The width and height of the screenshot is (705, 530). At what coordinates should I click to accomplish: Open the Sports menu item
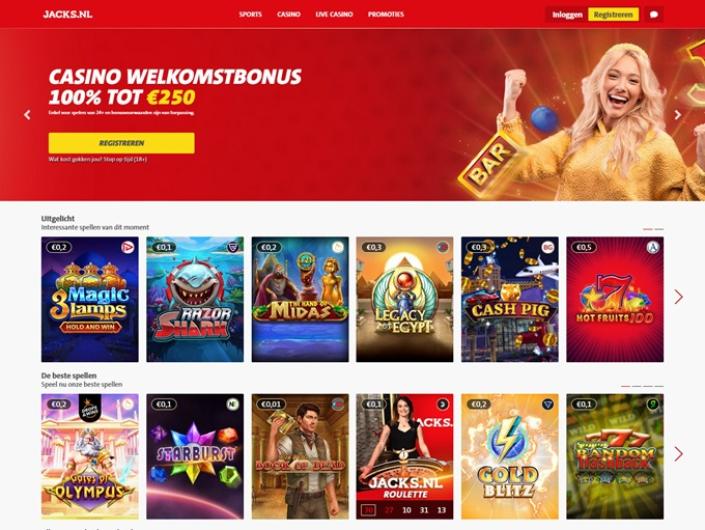pos(250,14)
